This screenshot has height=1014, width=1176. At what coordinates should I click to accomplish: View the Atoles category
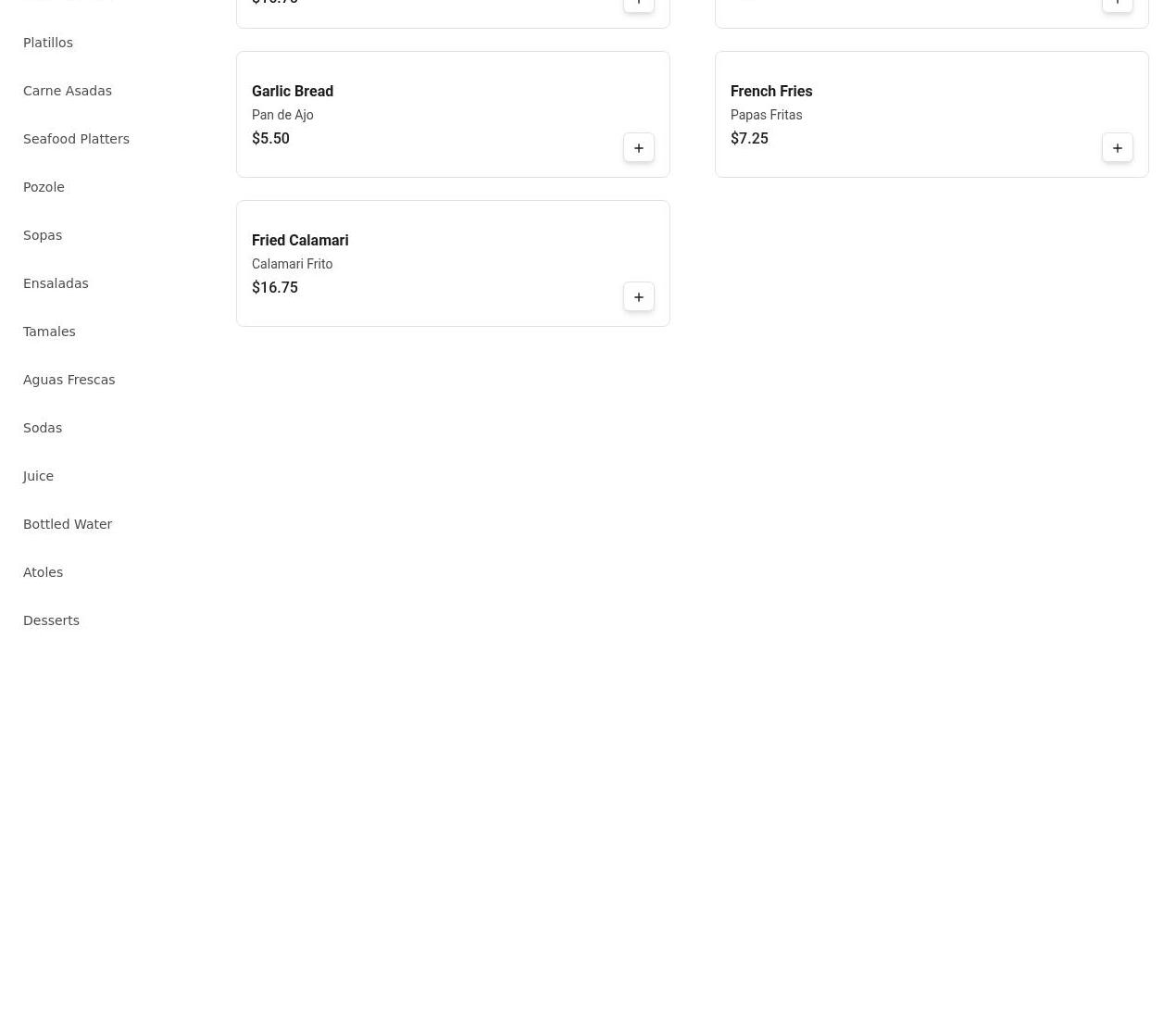click(x=44, y=572)
